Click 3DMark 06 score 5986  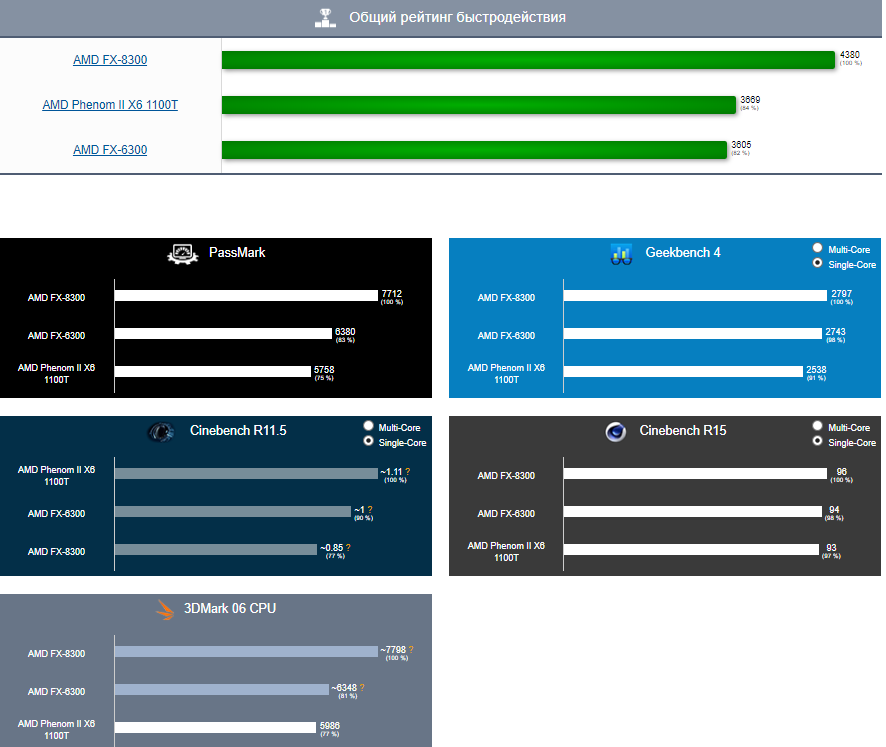coord(330,726)
